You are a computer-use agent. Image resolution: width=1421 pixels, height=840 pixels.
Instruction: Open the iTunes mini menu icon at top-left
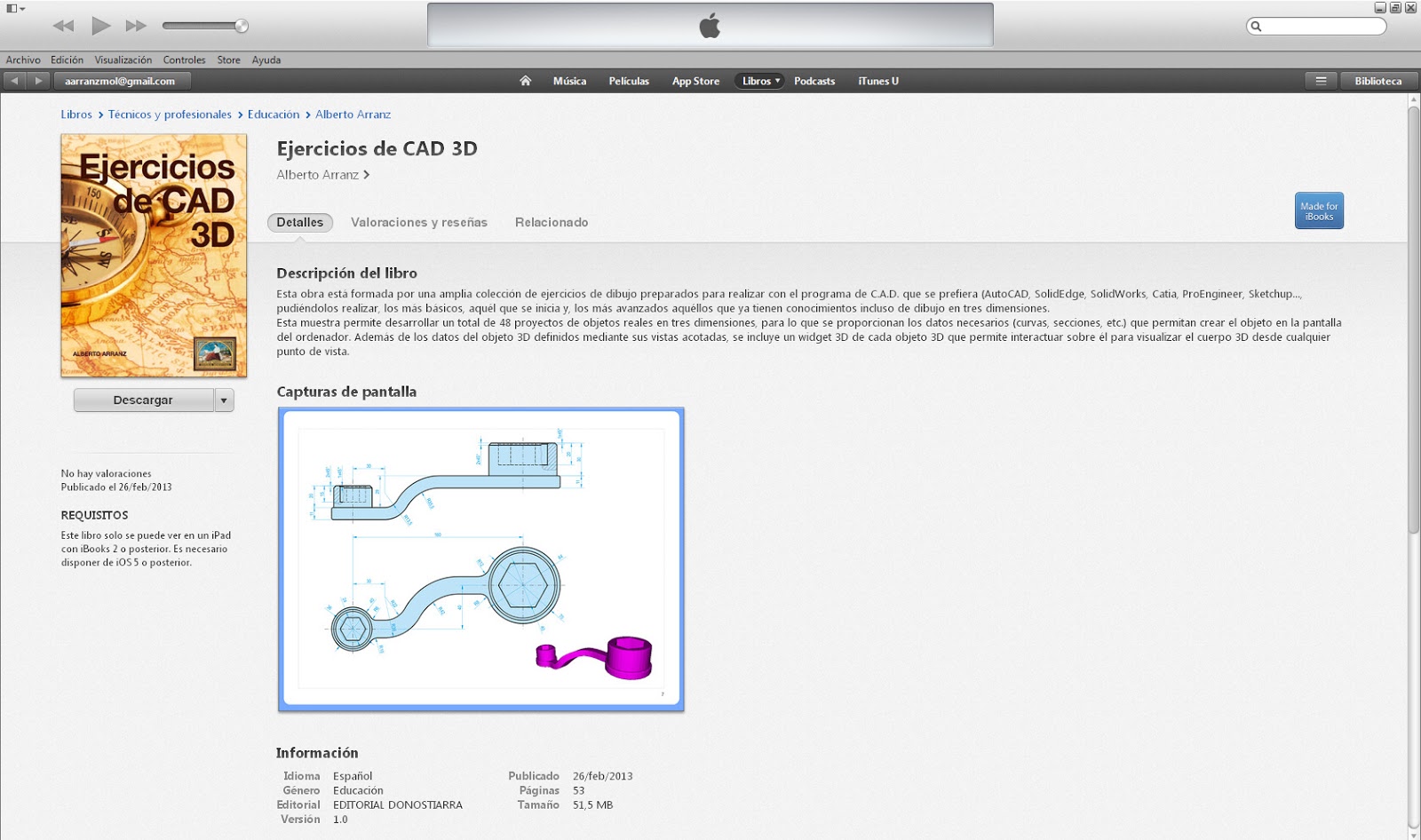pyautogui.click(x=15, y=8)
